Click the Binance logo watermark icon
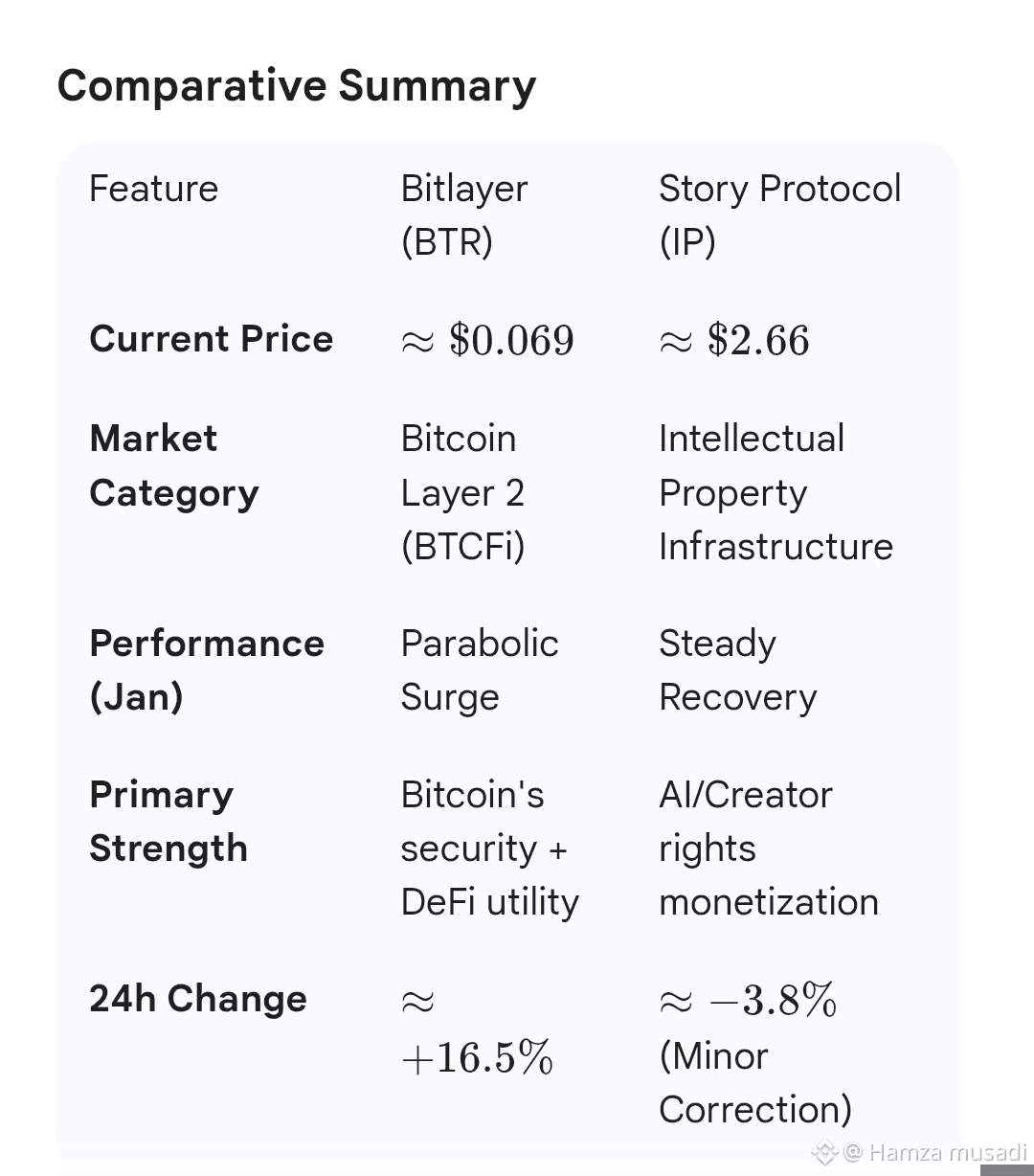 [x=825, y=1151]
